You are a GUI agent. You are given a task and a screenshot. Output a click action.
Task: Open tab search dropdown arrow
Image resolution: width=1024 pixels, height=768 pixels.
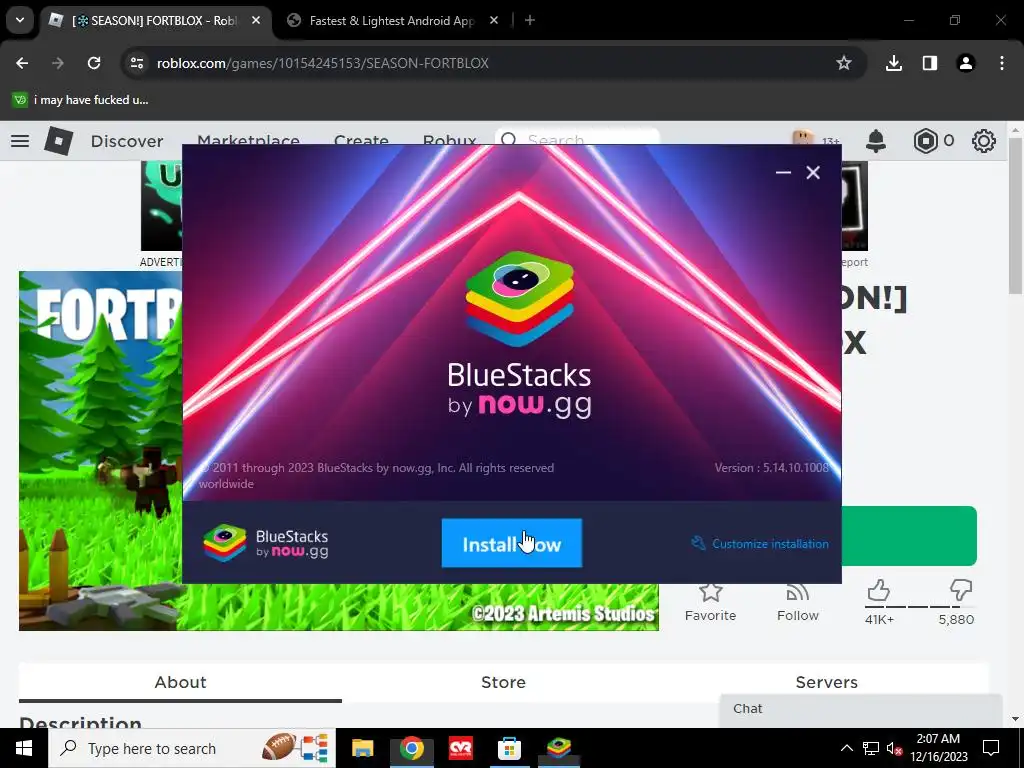coord(20,20)
